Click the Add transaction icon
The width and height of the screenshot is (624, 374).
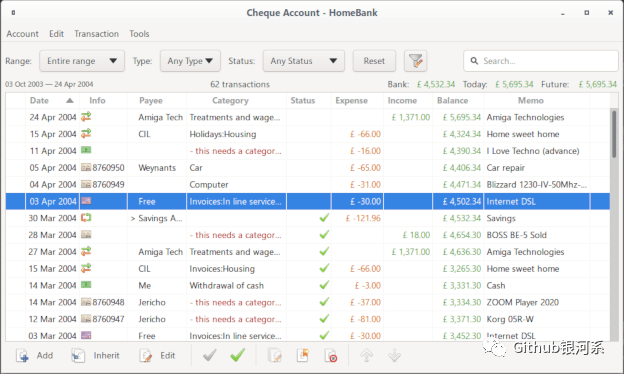coord(22,355)
